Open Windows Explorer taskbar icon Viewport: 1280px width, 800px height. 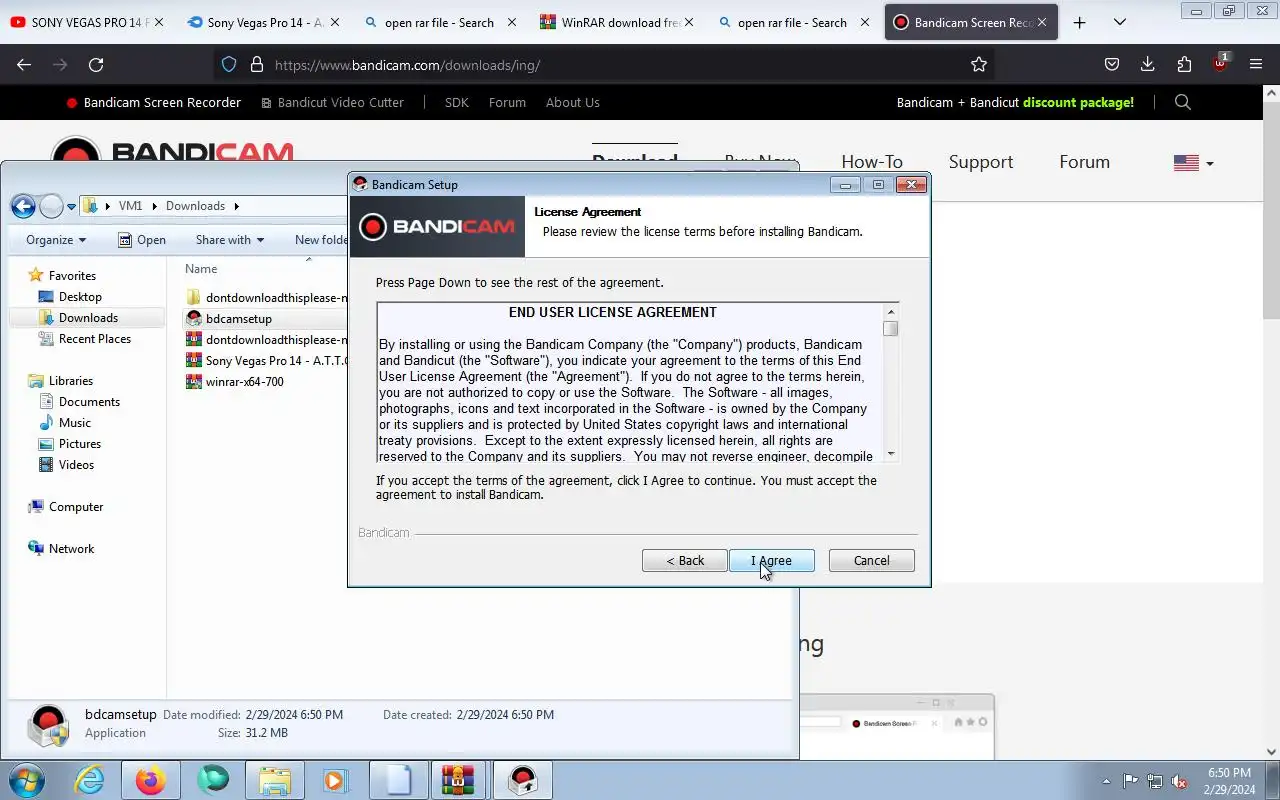tap(275, 780)
